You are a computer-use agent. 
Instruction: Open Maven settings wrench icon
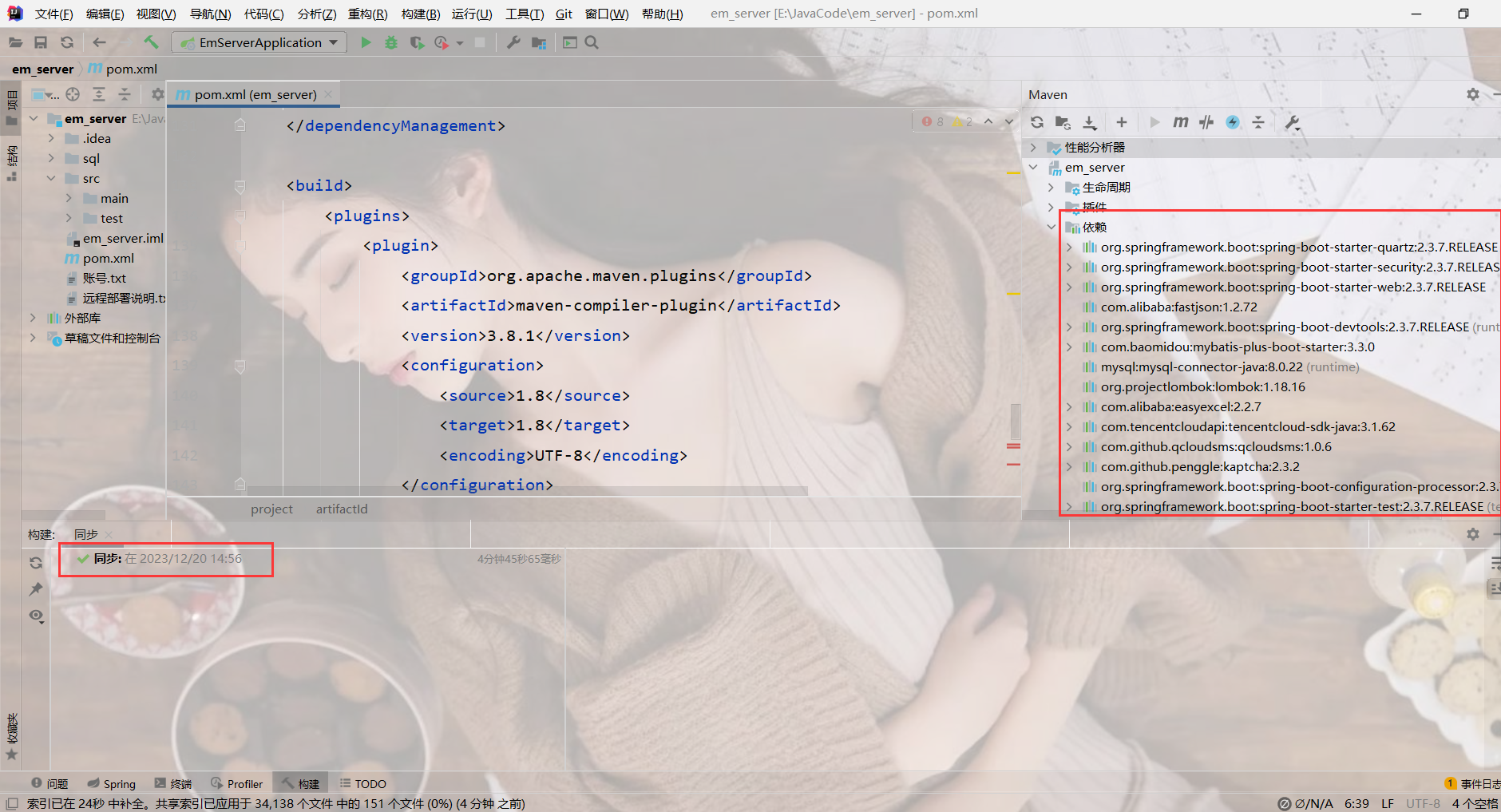(x=1293, y=122)
